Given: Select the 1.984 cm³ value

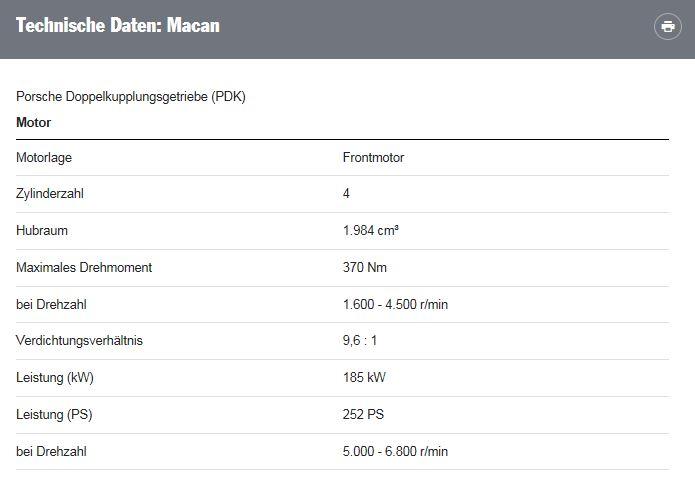Looking at the screenshot, I should pyautogui.click(x=371, y=231).
